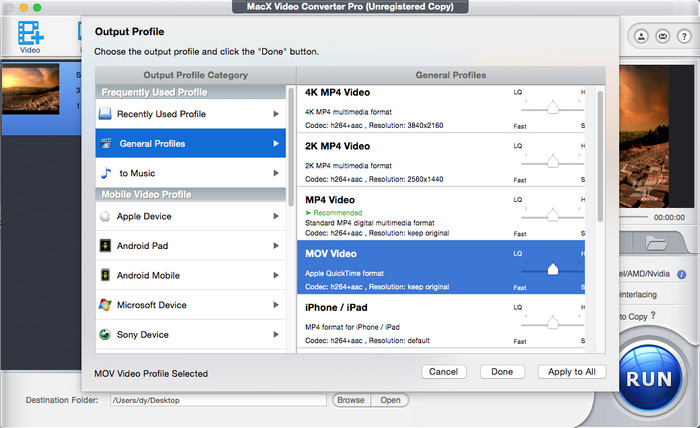700x428 pixels.
Task: Click the Cancel button
Action: (444, 371)
